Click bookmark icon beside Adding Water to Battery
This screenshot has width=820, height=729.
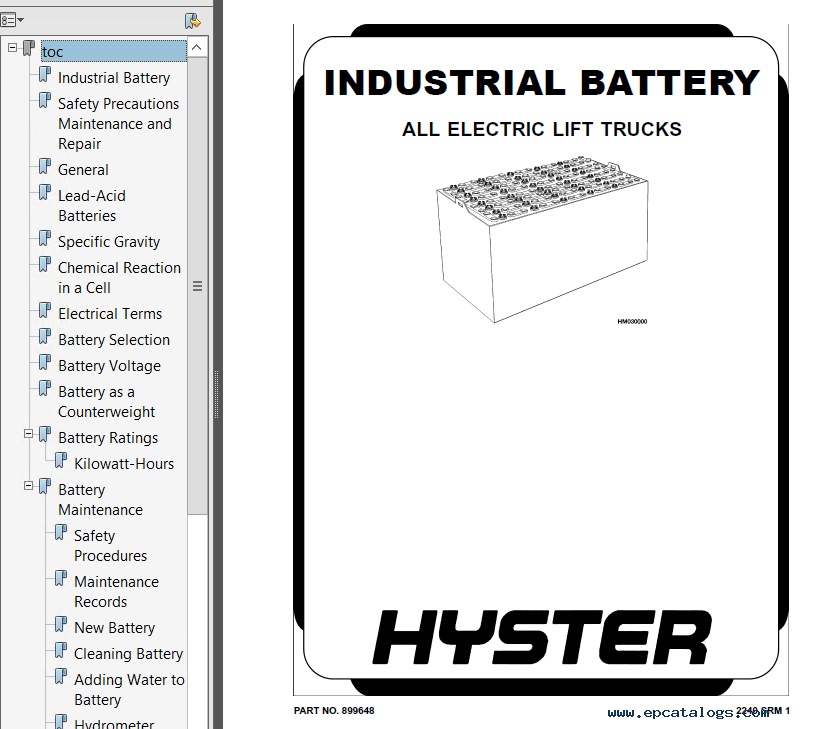click(x=61, y=677)
